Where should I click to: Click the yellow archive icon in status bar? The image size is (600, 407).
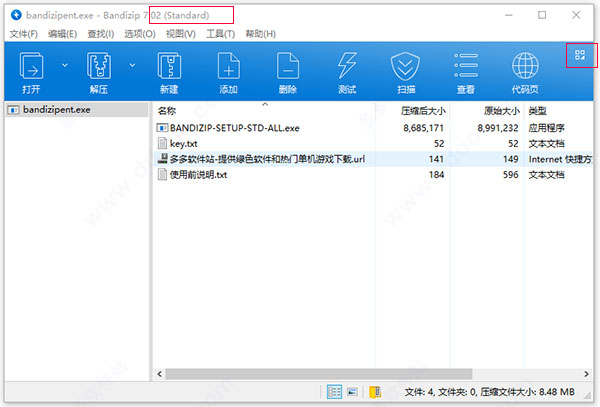click(x=375, y=392)
